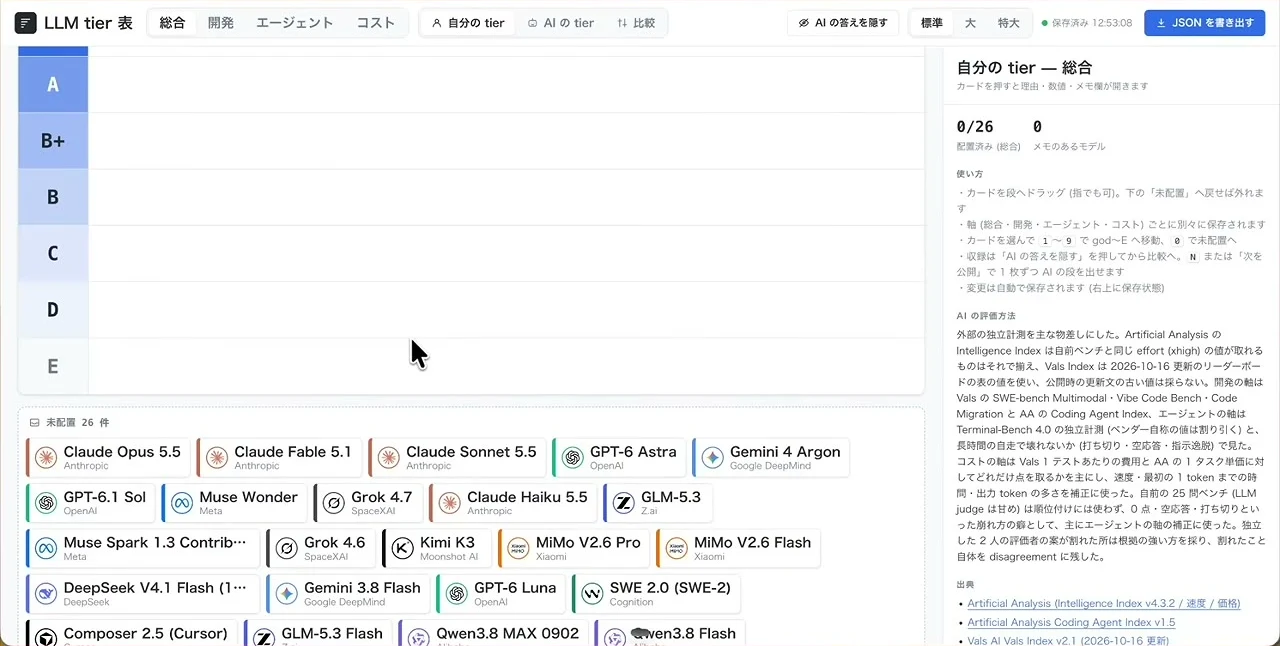Click the Z.ai logo on the GLM-5.3 card
The height and width of the screenshot is (646, 1280).
click(x=624, y=503)
